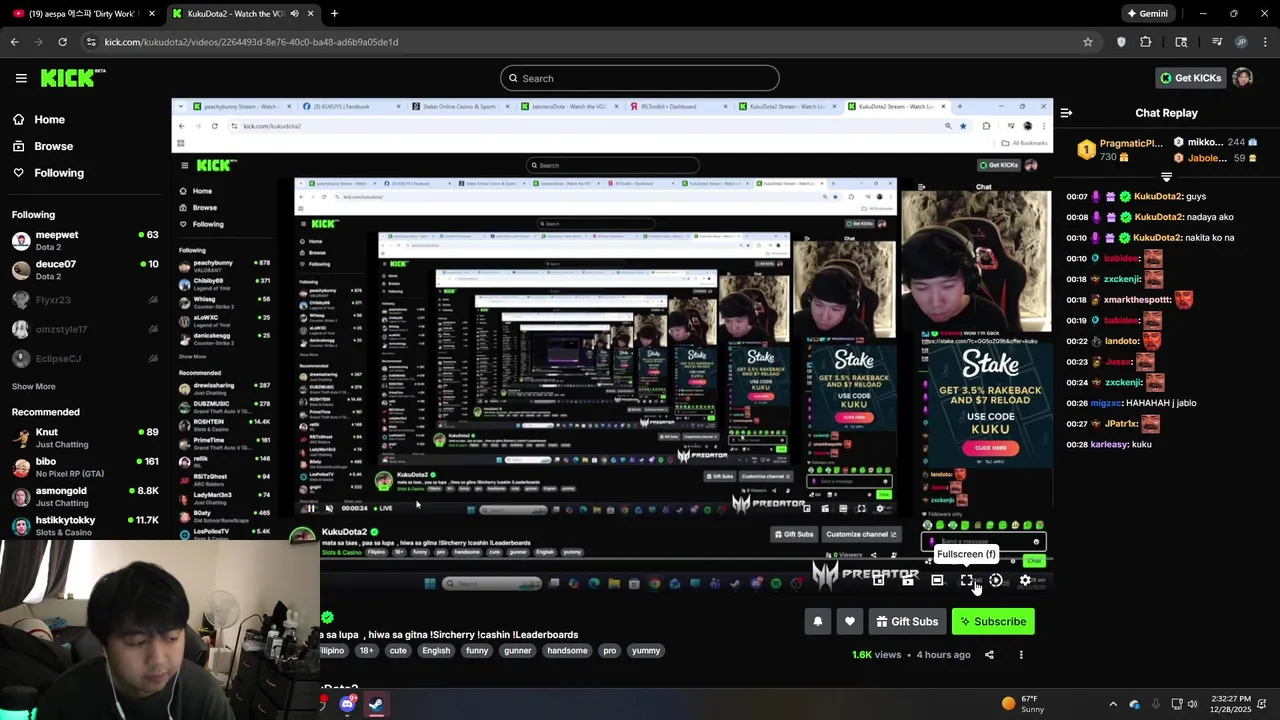Mute audio on KukuDota2 tab
The width and height of the screenshot is (1280, 720).
click(294, 14)
